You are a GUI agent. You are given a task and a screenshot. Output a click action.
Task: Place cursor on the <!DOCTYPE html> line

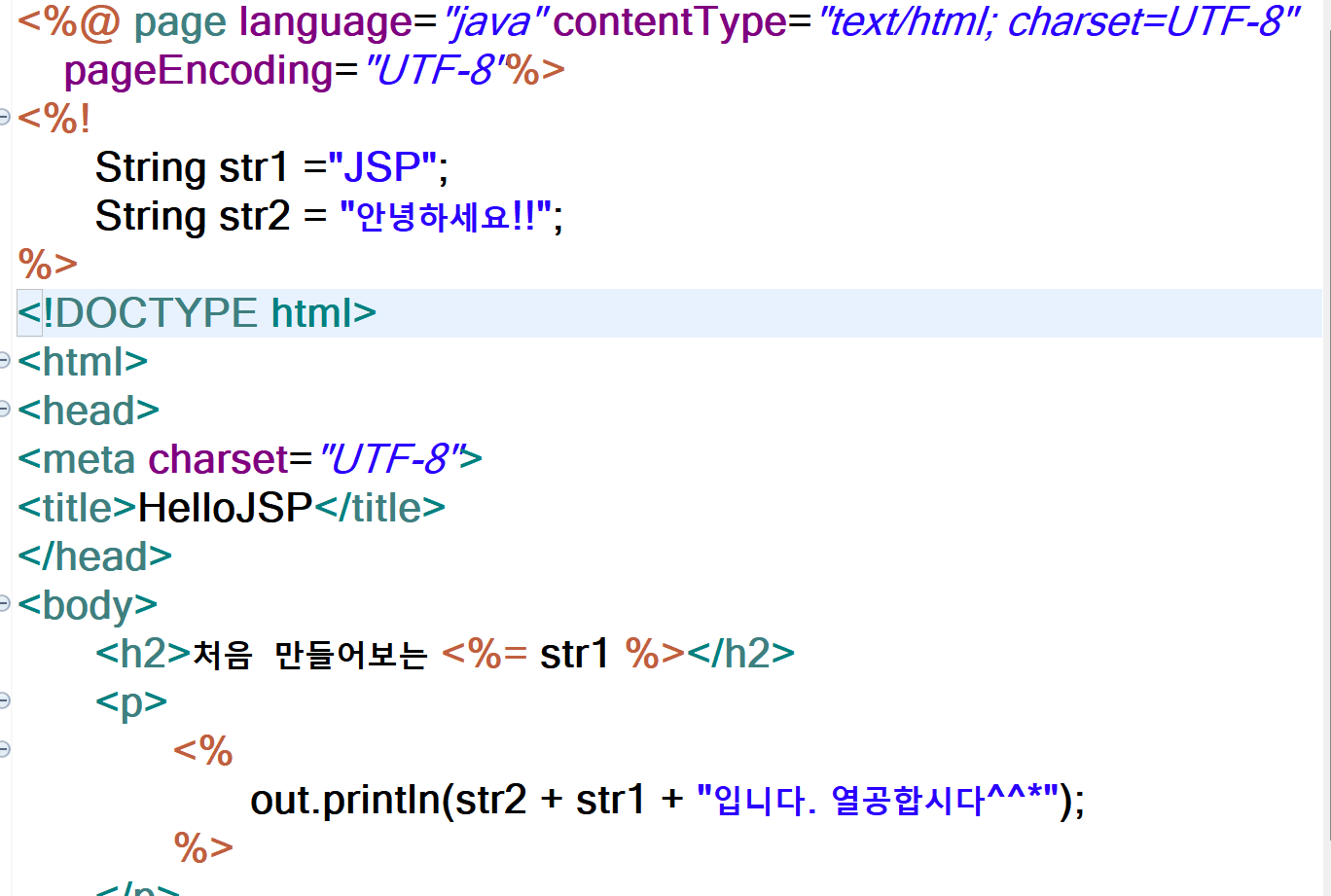pos(669,313)
